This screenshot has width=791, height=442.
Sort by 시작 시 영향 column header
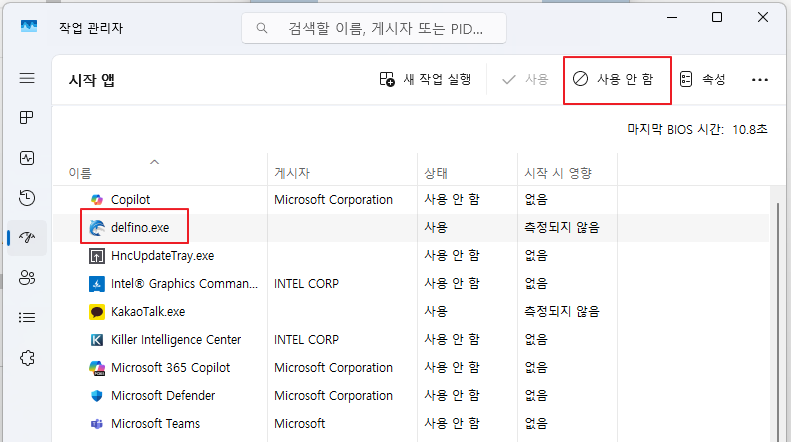(558, 173)
